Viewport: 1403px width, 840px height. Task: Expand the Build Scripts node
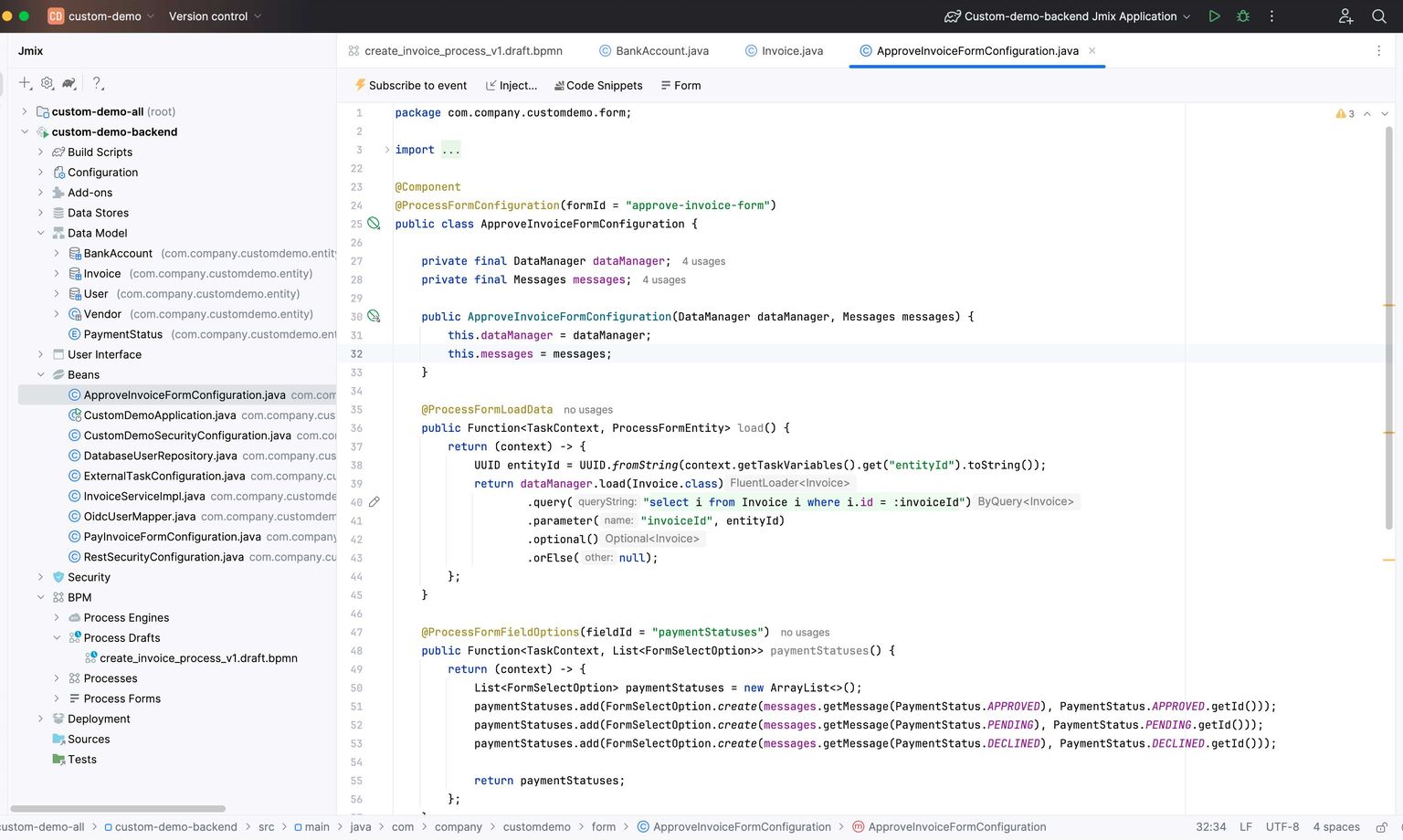40,152
